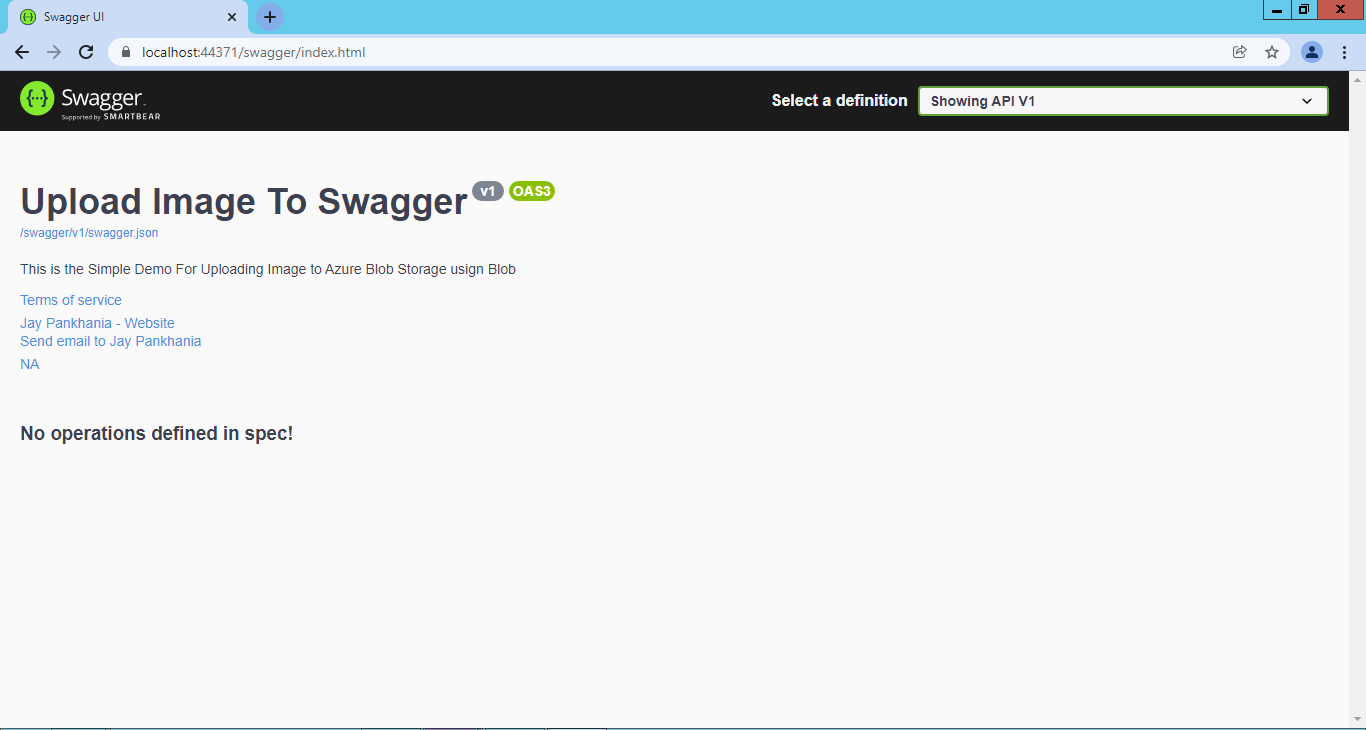The width and height of the screenshot is (1366, 730).
Task: Open the Terms of service link
Action: 71,300
